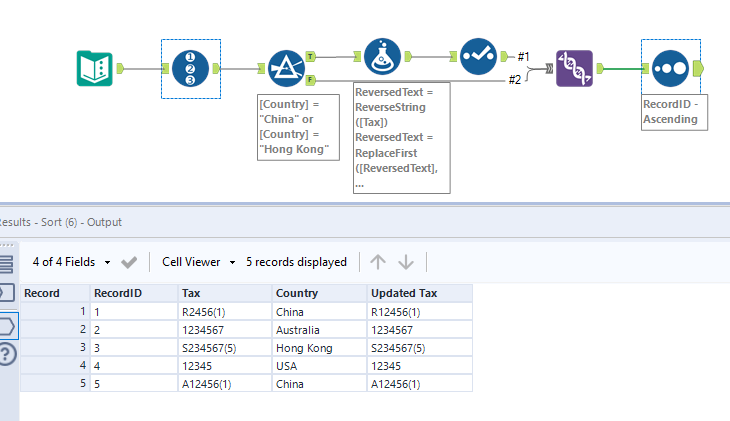Go to previous record with up arrow
Image resolution: width=730 pixels, height=421 pixels.
[378, 262]
